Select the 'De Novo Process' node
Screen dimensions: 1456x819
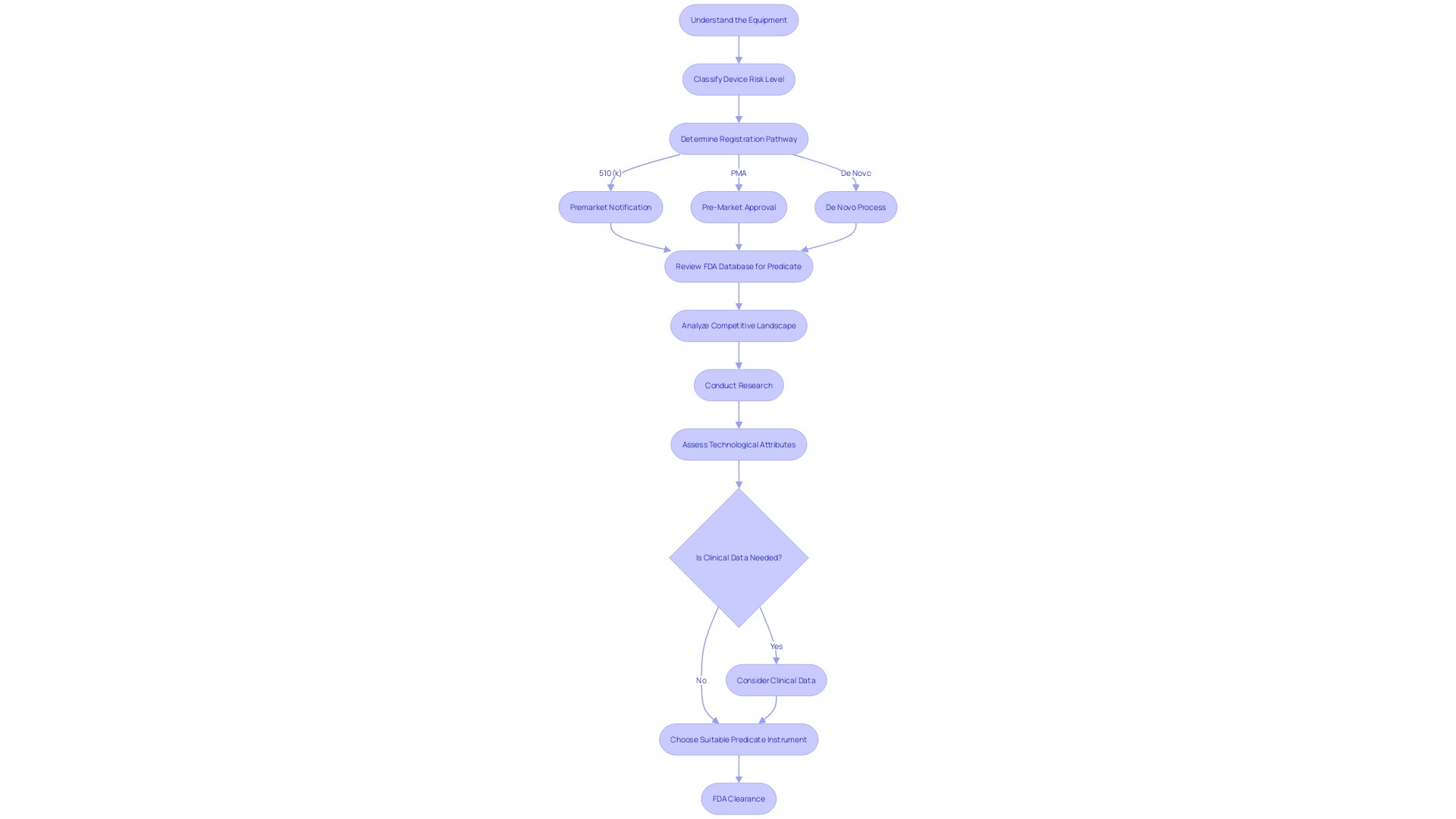[x=855, y=207]
